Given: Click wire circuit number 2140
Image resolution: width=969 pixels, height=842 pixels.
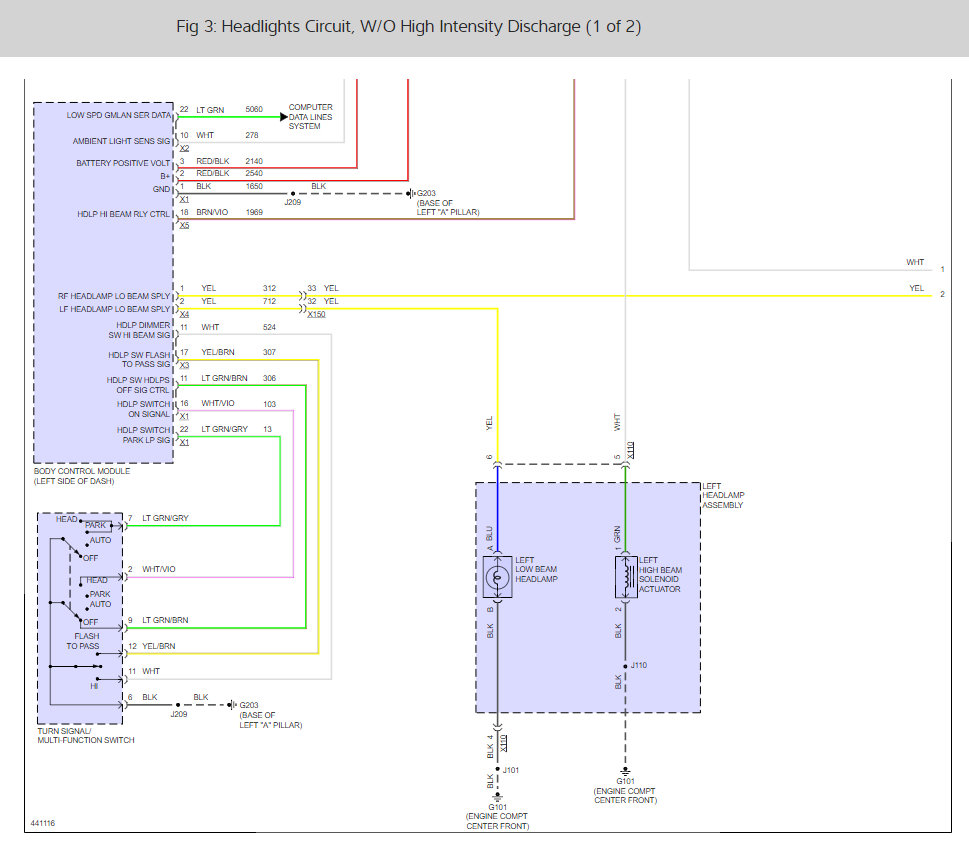Looking at the screenshot, I should click(254, 161).
